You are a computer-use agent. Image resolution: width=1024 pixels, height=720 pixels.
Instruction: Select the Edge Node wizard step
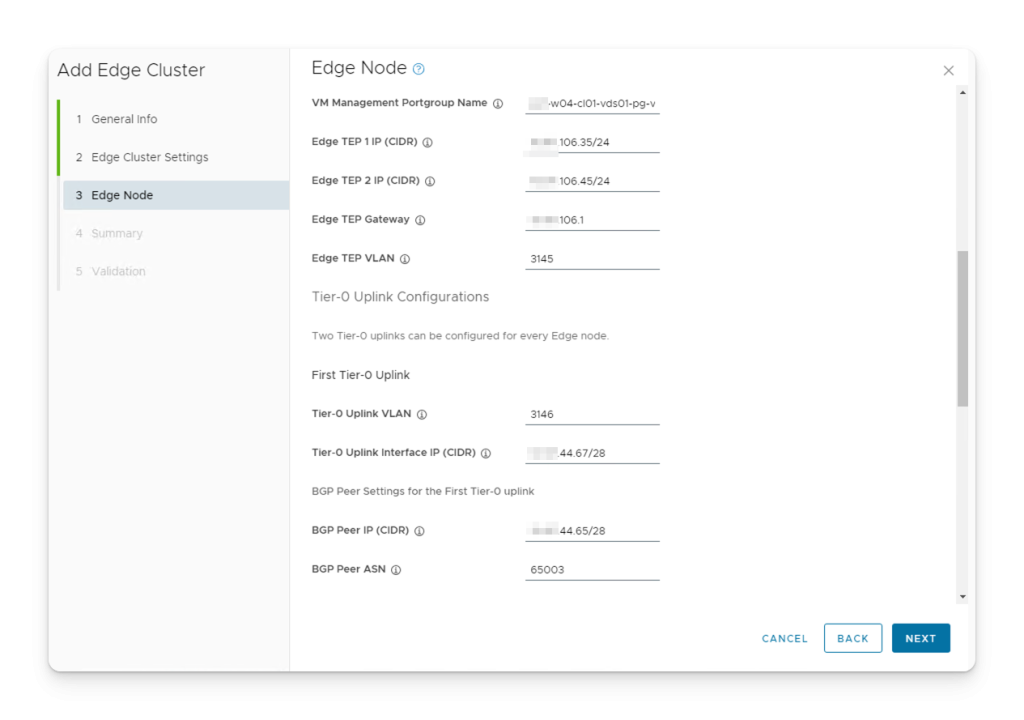(x=122, y=195)
